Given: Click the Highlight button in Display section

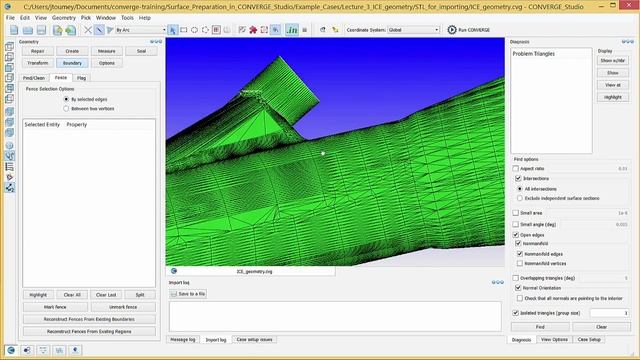Looking at the screenshot, I should pyautogui.click(x=613, y=97).
